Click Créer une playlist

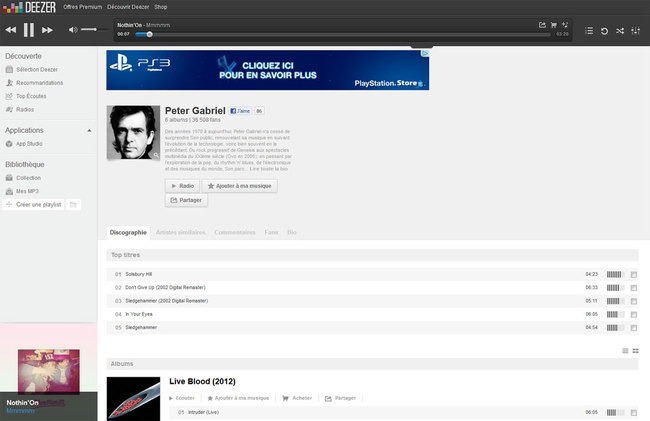[34, 205]
